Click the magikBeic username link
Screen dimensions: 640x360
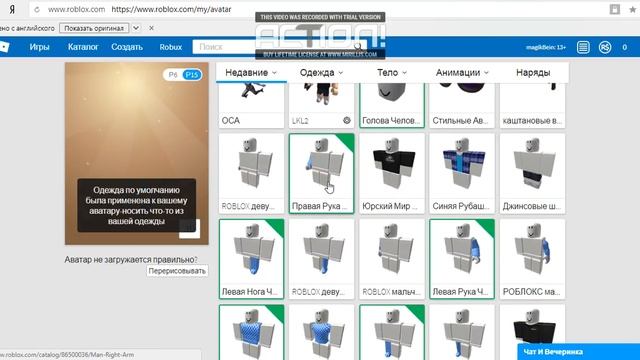click(x=546, y=47)
